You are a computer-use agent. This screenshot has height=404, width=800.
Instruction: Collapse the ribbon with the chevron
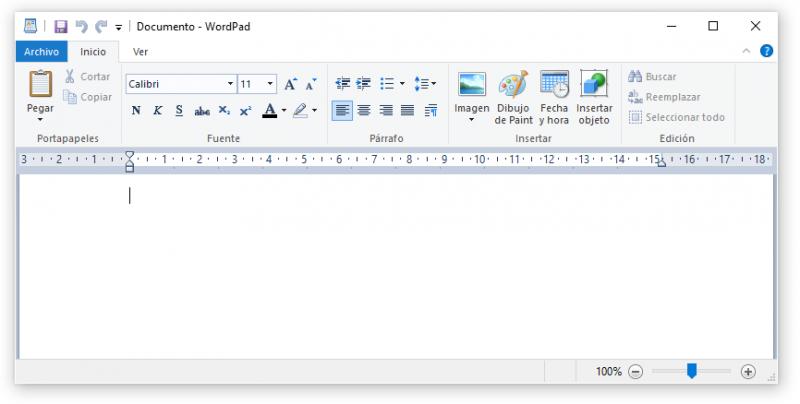[x=746, y=51]
